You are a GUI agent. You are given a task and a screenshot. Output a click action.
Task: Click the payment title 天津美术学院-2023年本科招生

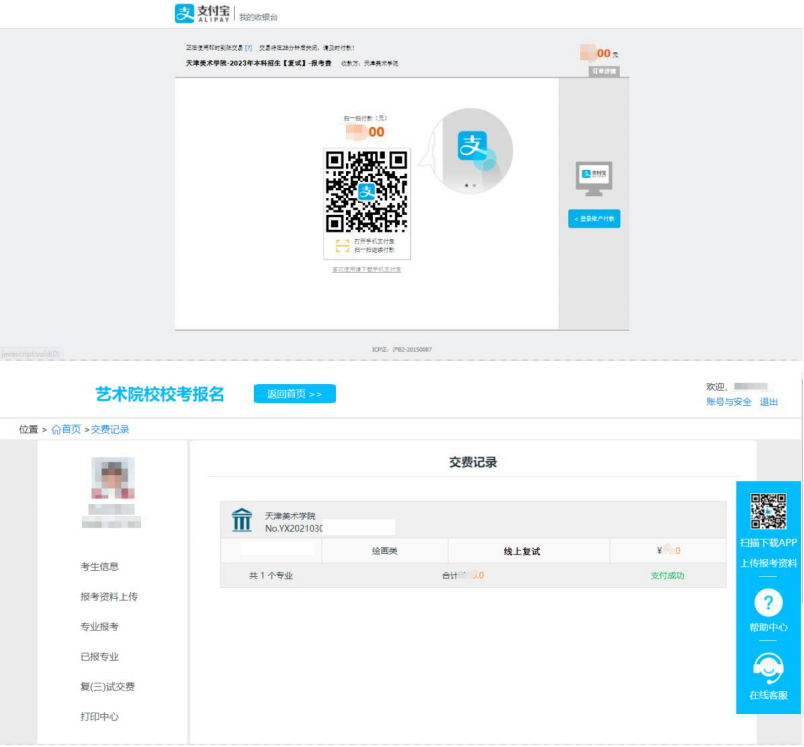258,64
